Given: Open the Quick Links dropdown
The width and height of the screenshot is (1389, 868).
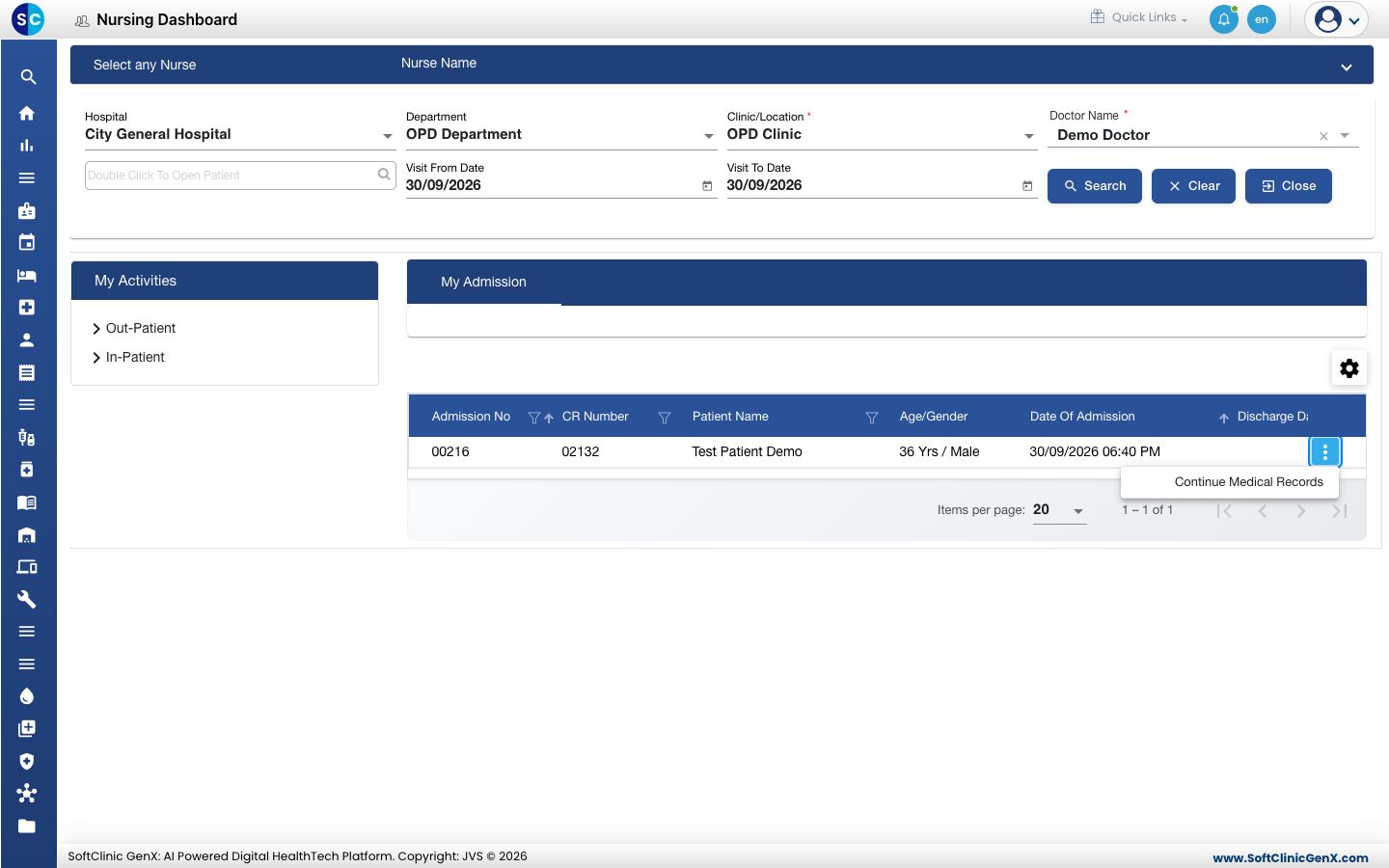Looking at the screenshot, I should [x=1139, y=17].
